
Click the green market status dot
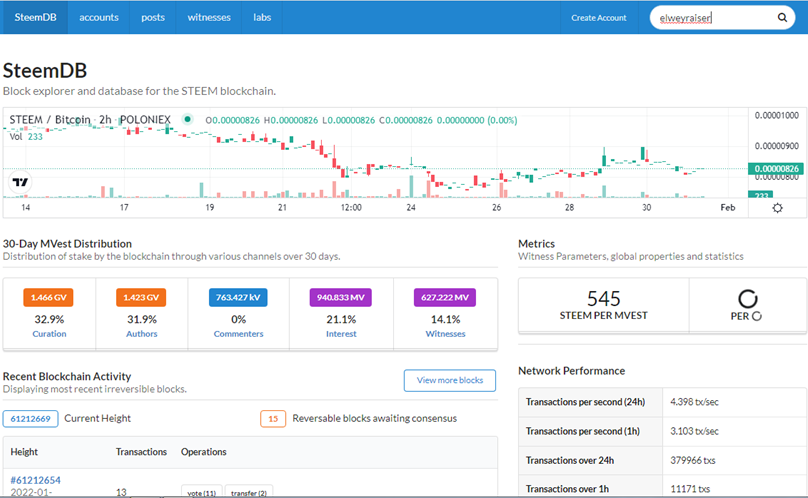tap(188, 119)
